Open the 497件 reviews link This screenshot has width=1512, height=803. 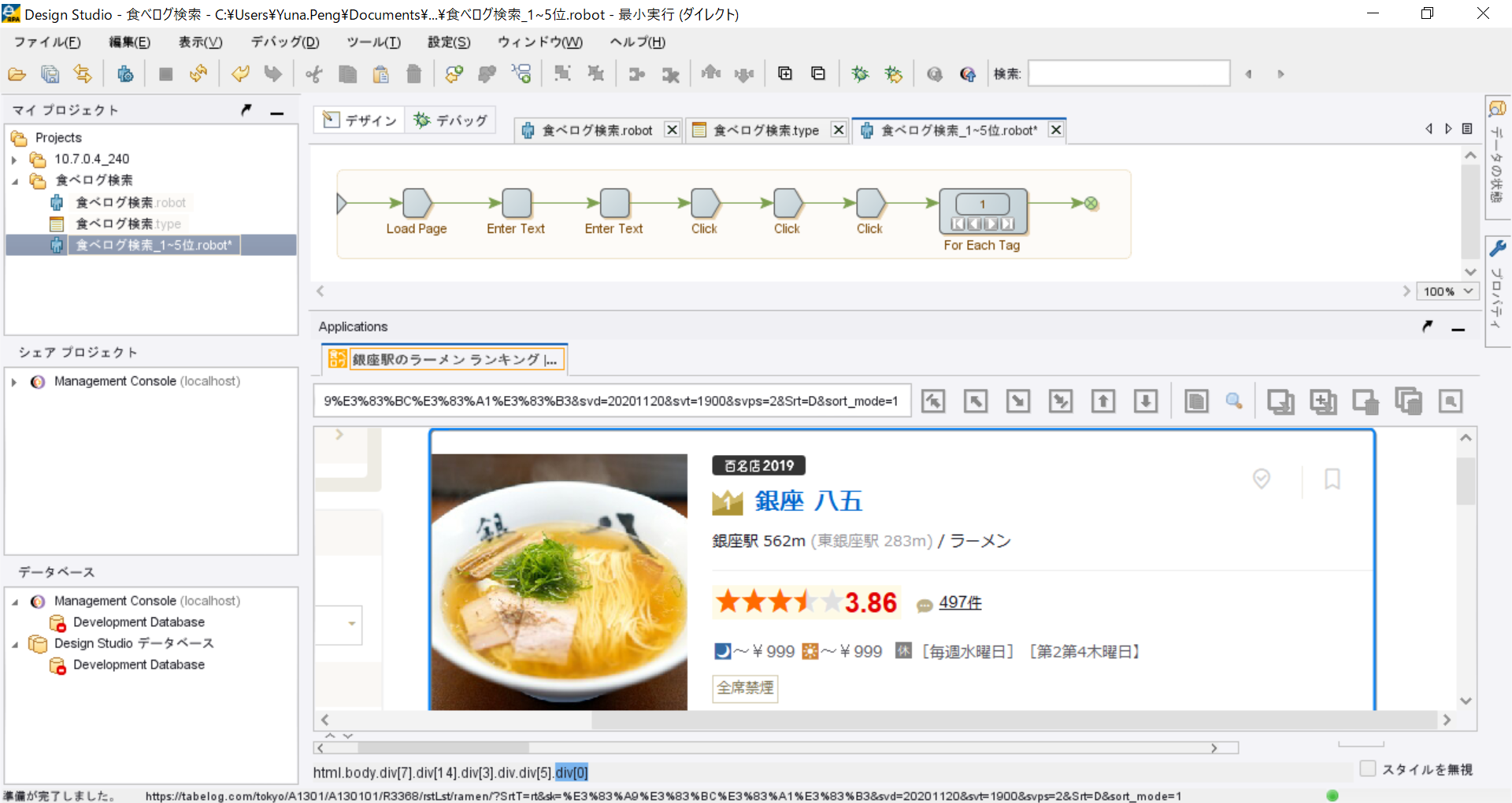[x=960, y=602]
